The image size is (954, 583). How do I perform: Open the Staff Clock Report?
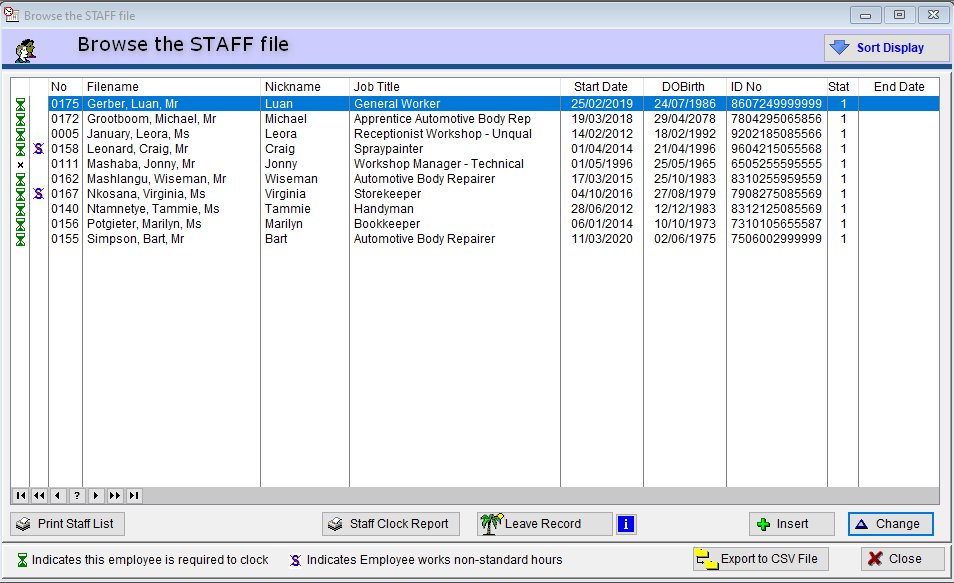(x=391, y=524)
